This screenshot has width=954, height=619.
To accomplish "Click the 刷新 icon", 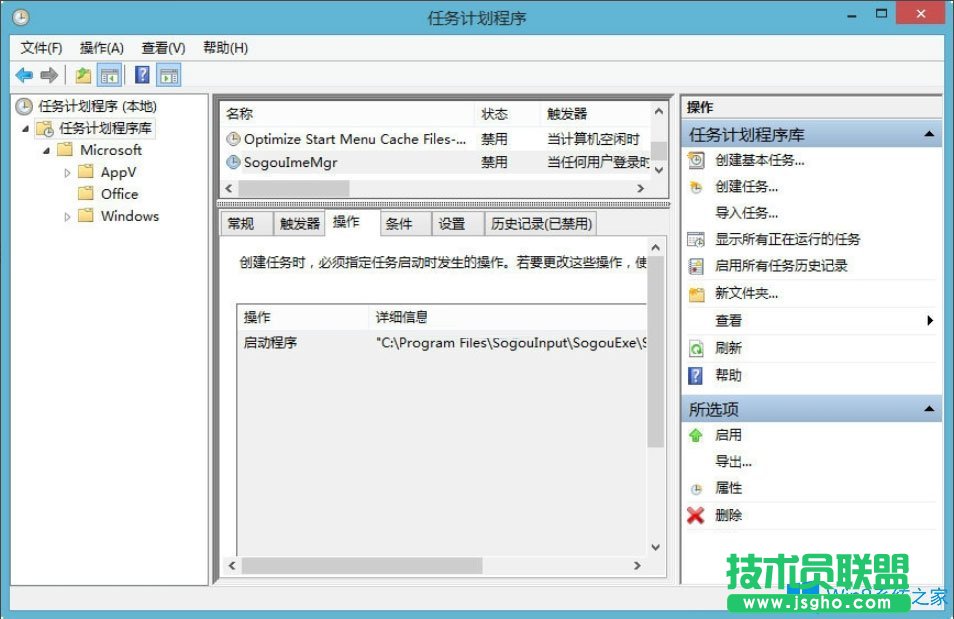I will point(698,348).
